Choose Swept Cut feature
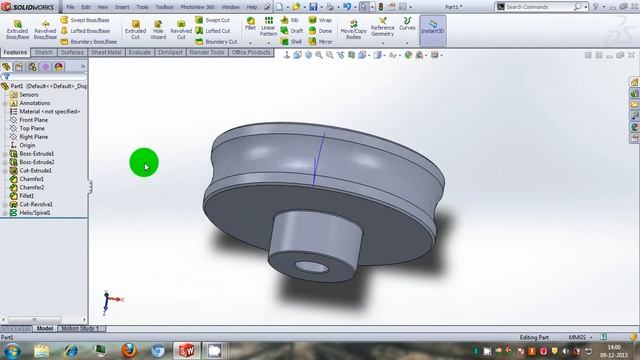The width and height of the screenshot is (640, 360). click(x=213, y=20)
